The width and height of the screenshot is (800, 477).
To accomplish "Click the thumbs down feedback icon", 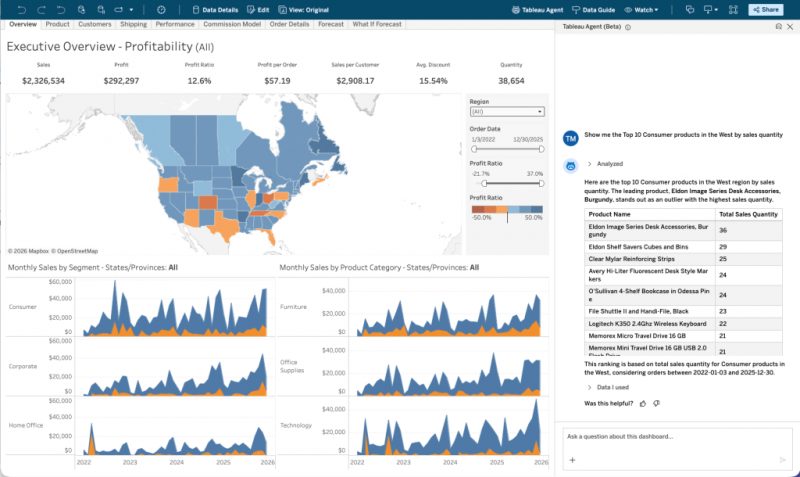I will coord(657,404).
